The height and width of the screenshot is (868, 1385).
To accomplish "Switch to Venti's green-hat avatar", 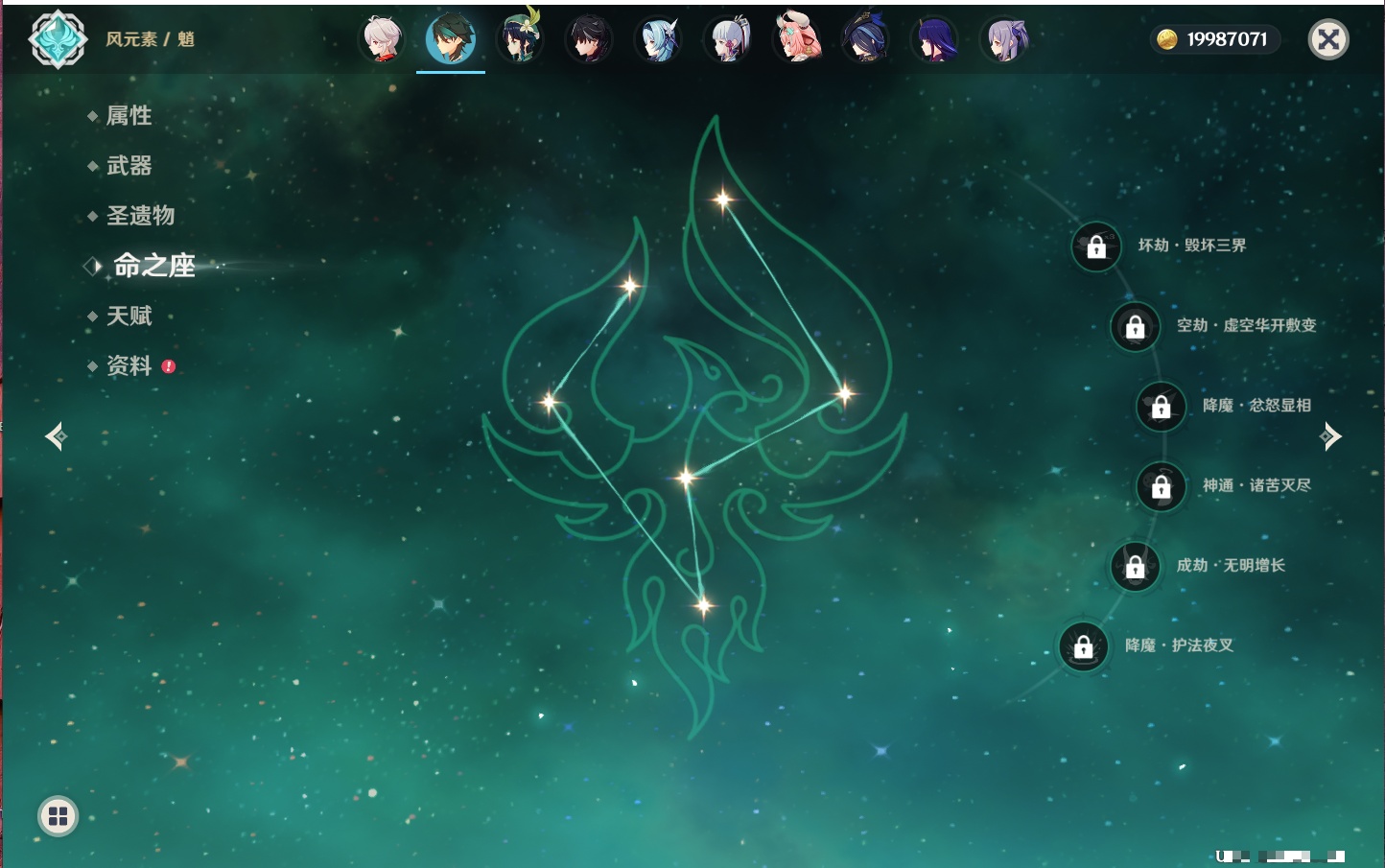I will coord(520,39).
